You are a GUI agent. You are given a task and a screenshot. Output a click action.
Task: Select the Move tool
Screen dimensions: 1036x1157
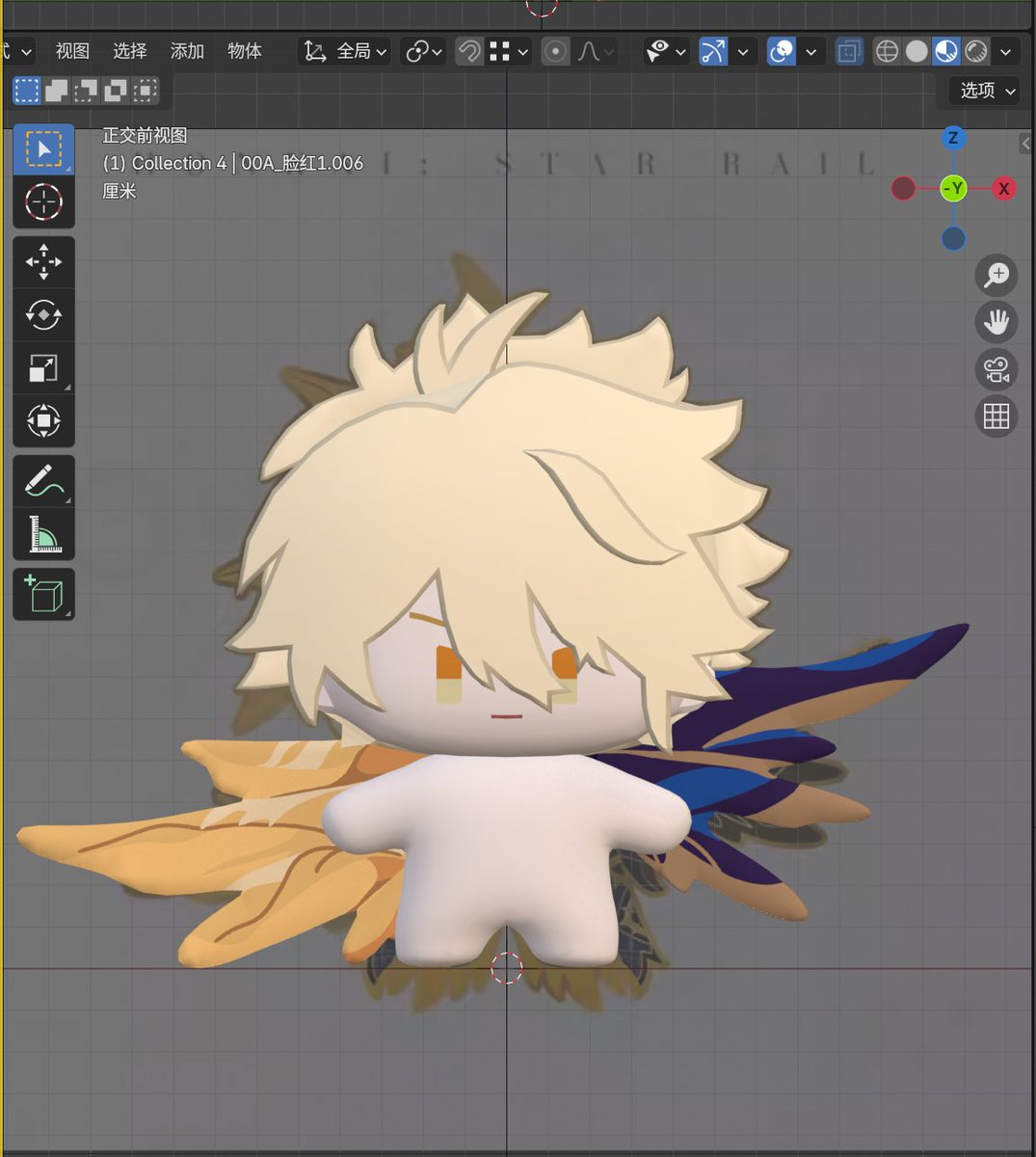point(43,262)
